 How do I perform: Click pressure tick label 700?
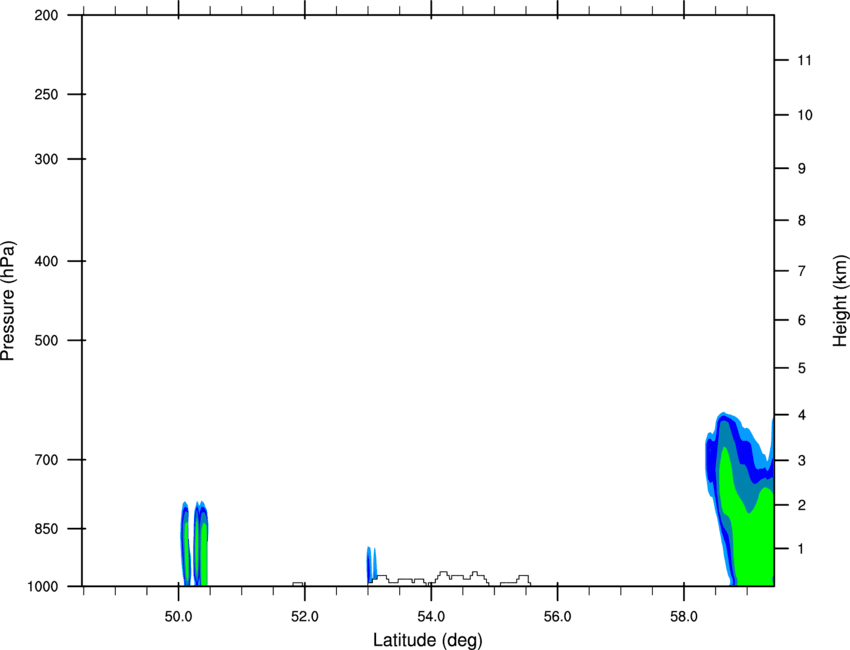(x=46, y=460)
